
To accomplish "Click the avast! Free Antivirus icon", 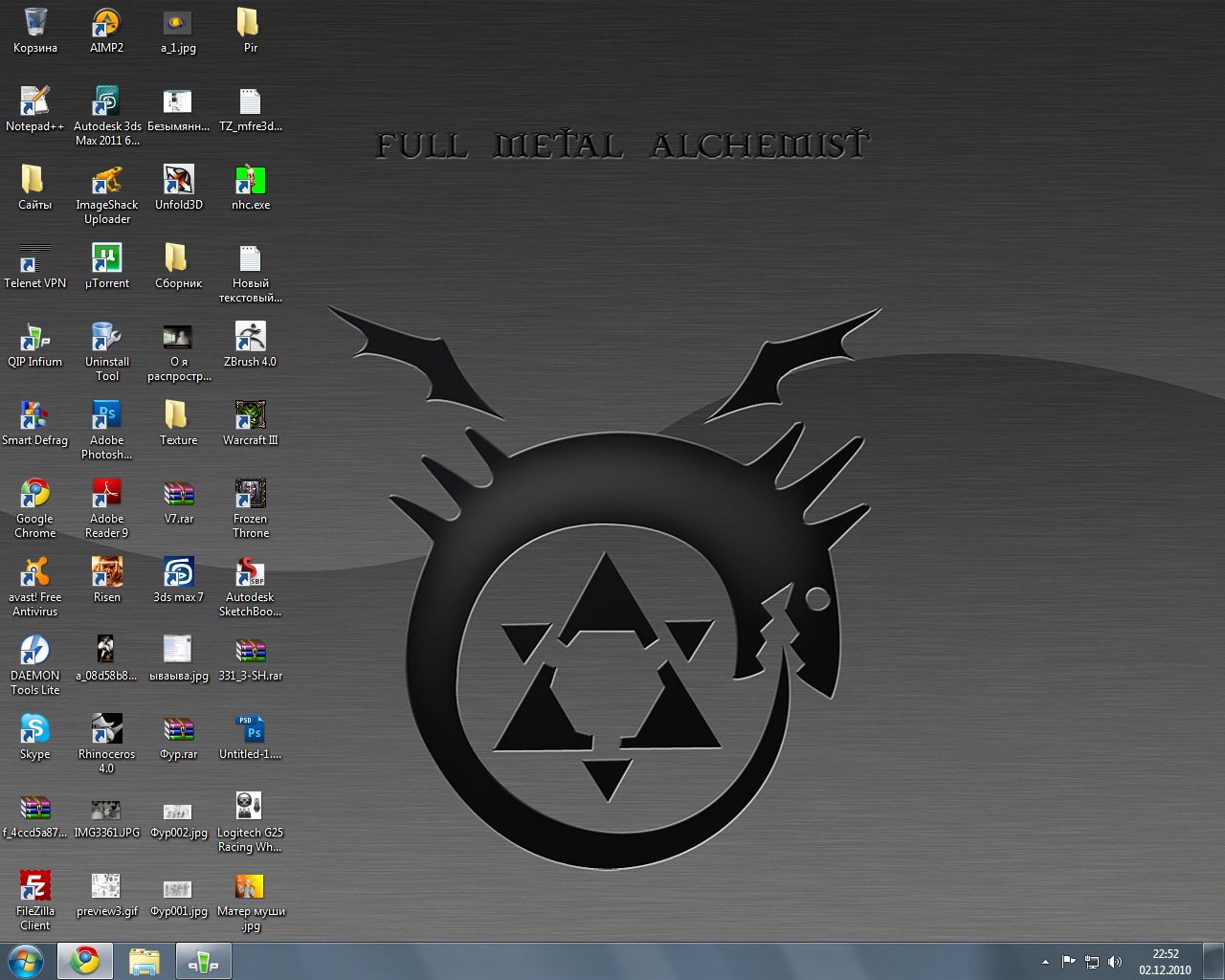I will pyautogui.click(x=34, y=572).
